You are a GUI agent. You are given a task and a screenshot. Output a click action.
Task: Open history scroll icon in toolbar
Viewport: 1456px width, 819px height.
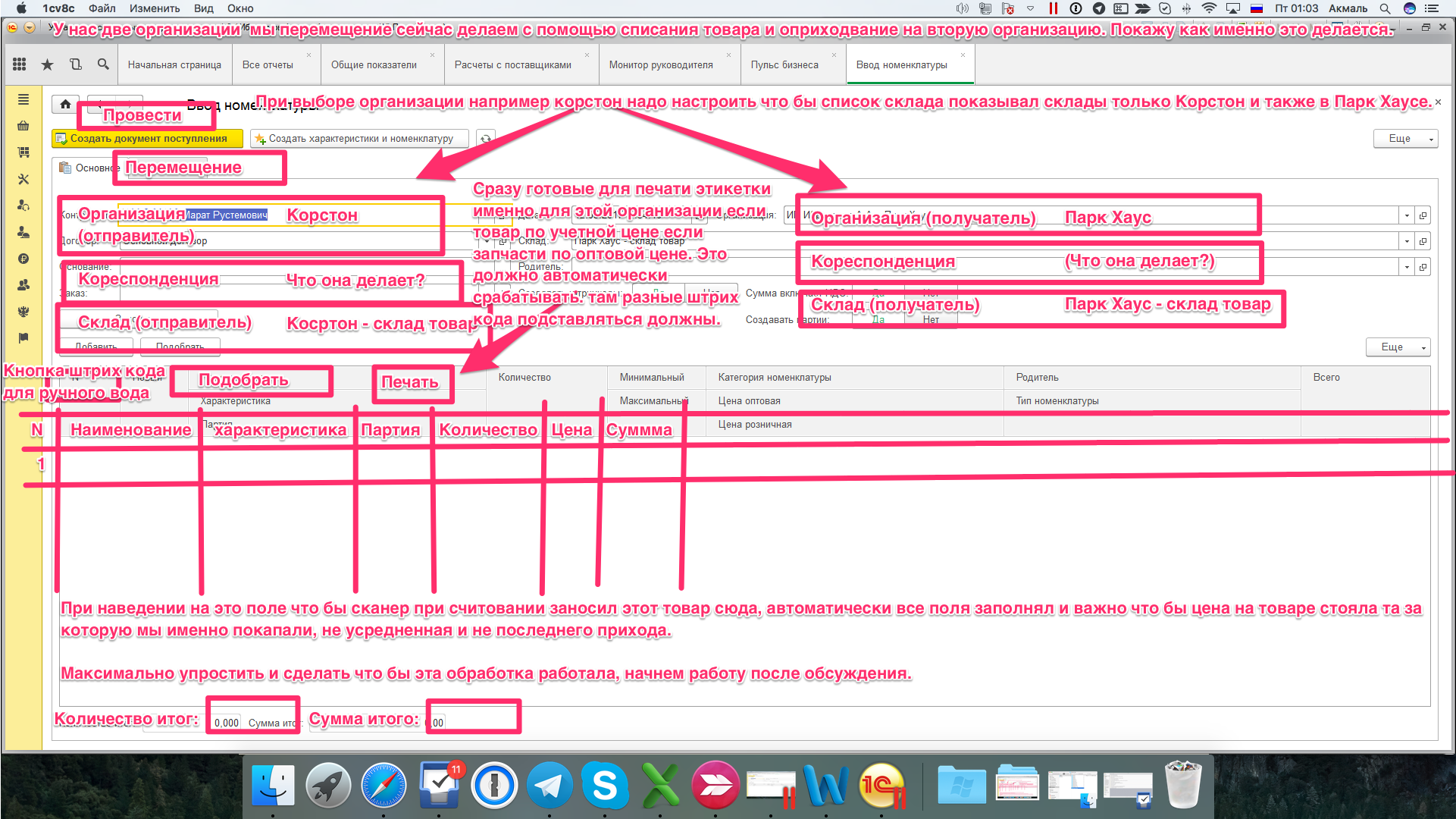click(75, 64)
